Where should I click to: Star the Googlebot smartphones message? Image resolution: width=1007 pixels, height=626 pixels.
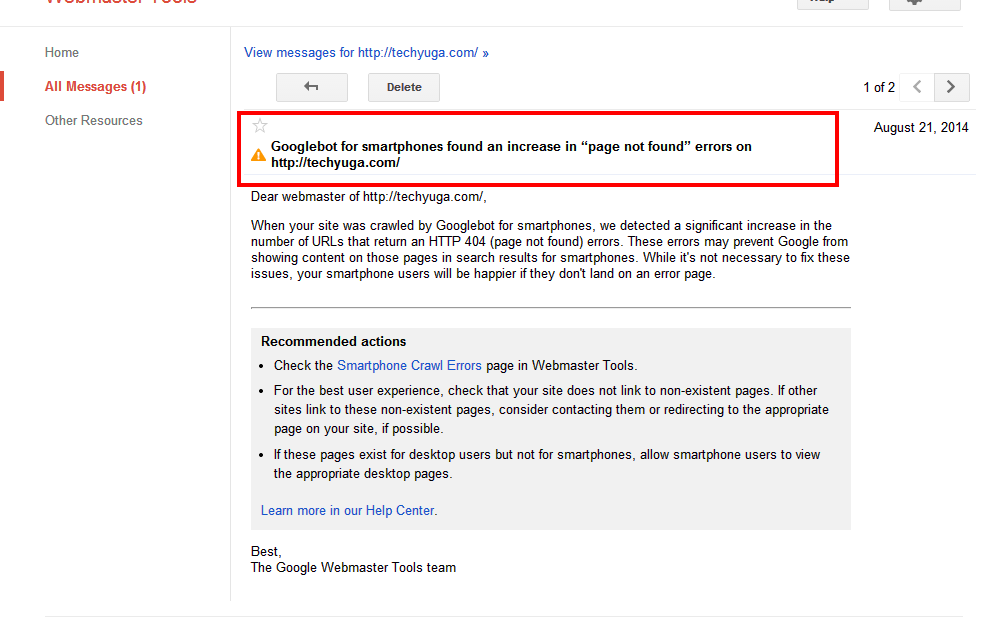(x=259, y=126)
